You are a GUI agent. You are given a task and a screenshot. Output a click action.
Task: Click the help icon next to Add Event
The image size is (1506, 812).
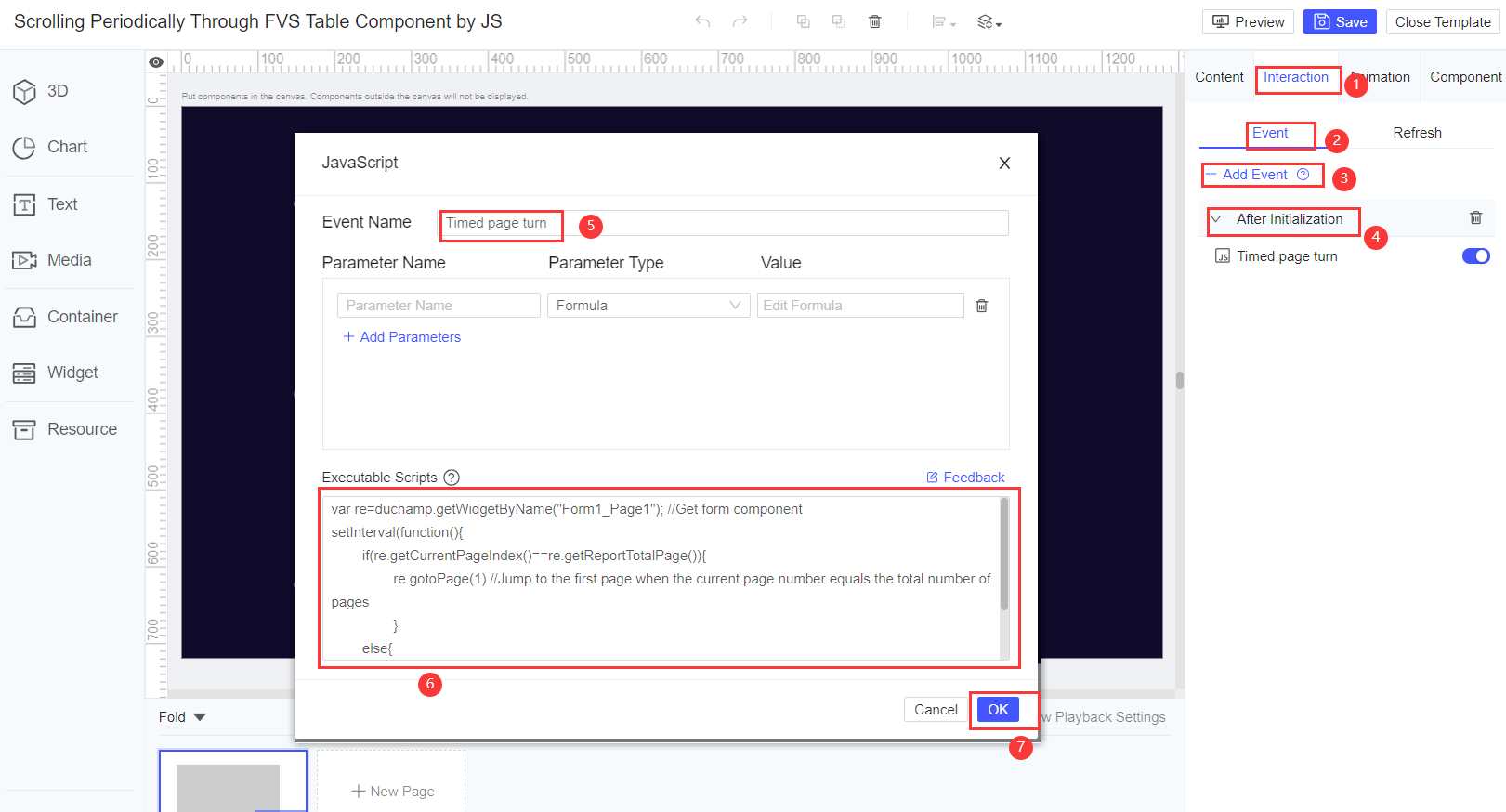[1303, 175]
